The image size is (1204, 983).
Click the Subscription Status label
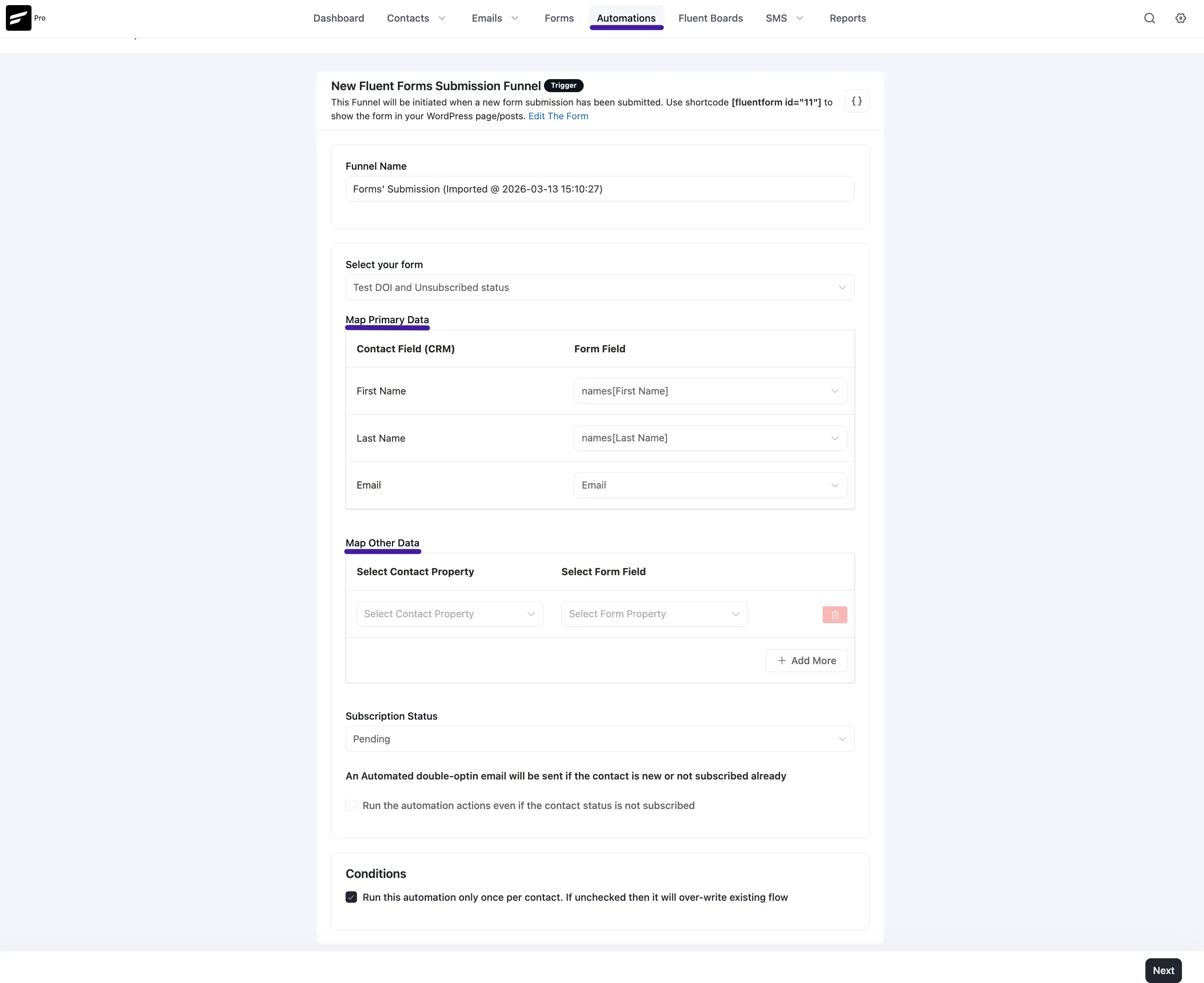coord(391,716)
